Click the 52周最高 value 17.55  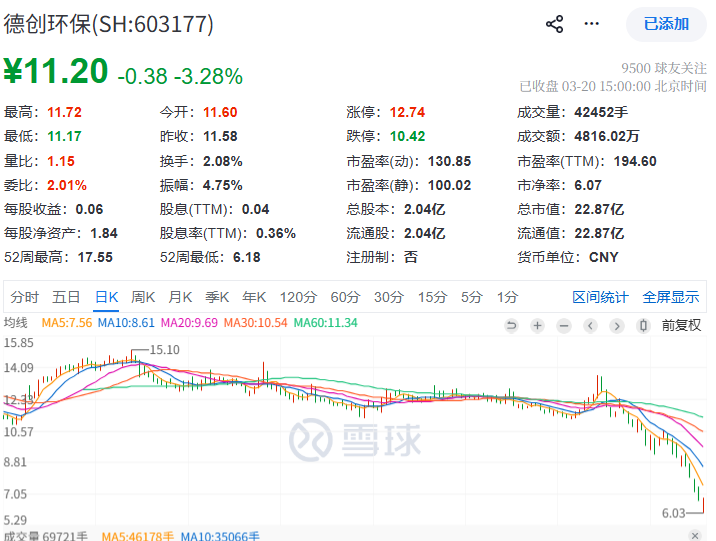[95, 257]
